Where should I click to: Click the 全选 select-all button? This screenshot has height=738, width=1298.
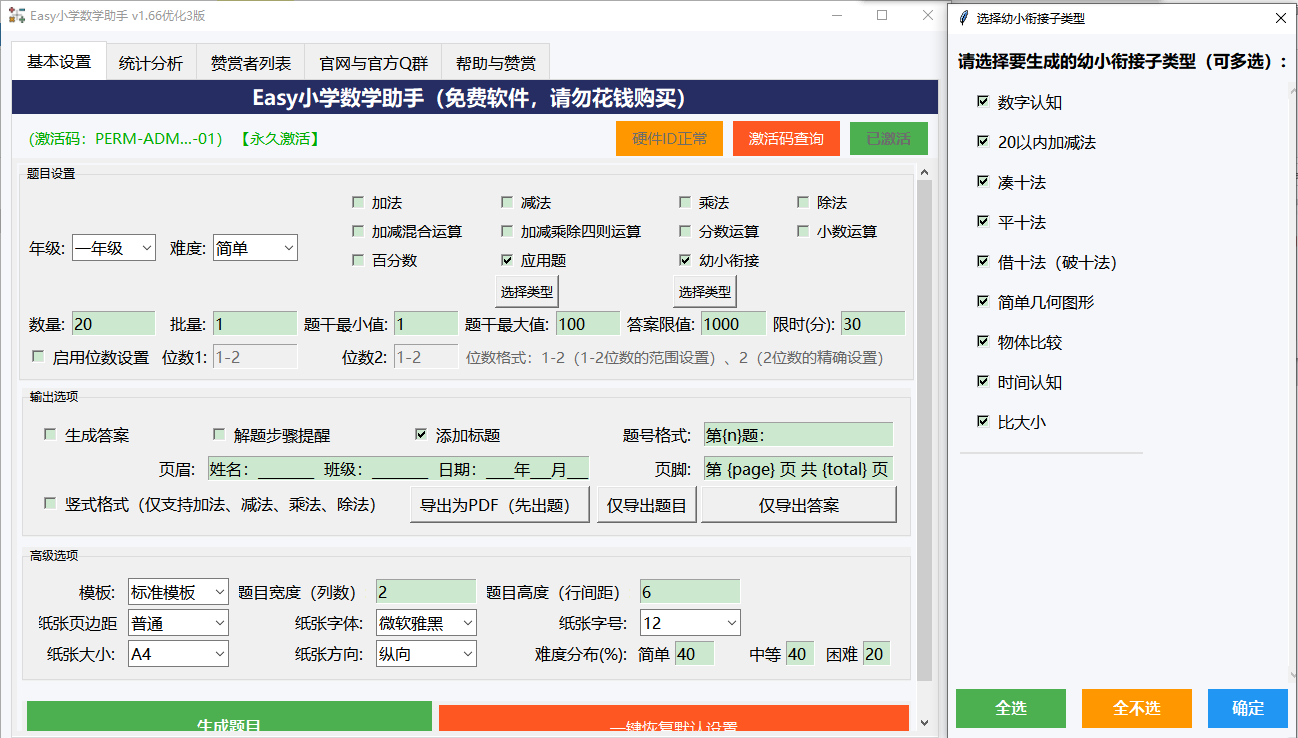coord(1011,708)
